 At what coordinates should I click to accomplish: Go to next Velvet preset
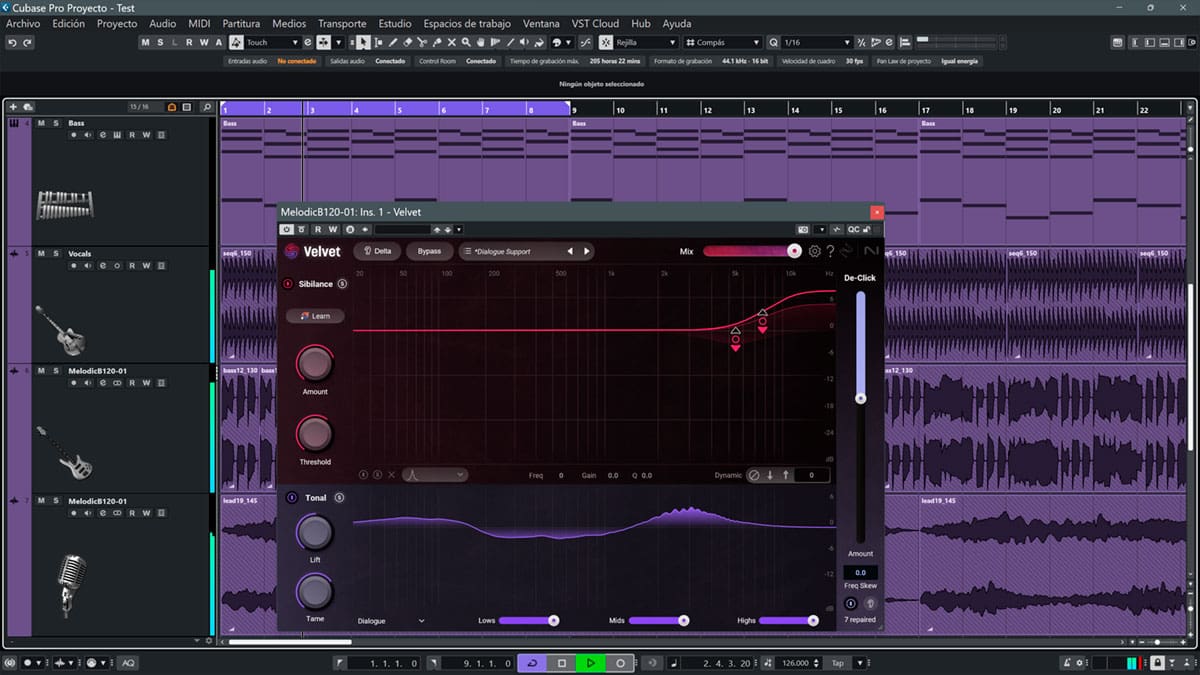pos(587,251)
